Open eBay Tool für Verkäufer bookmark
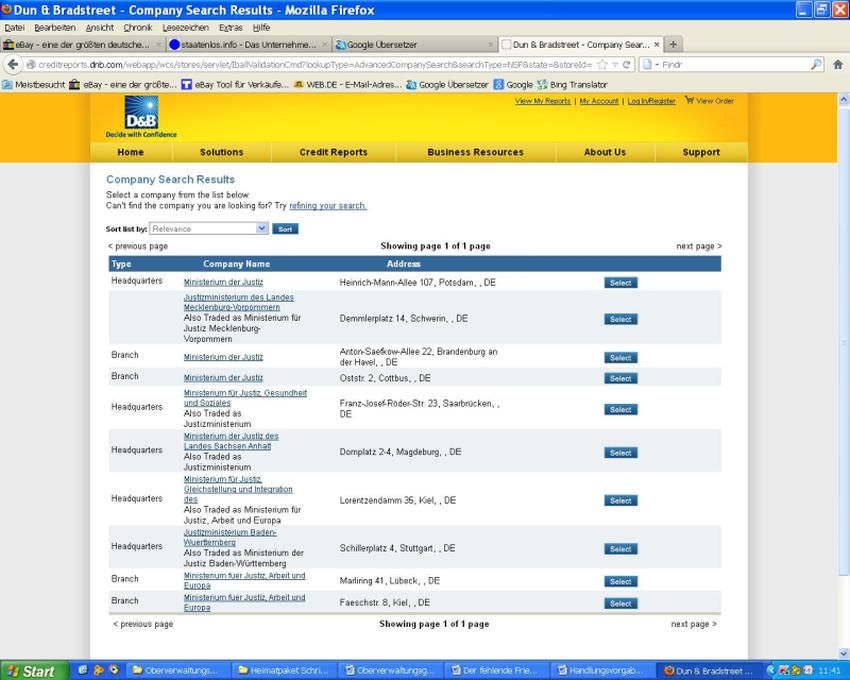Viewport: 850px width, 680px height. 235,85
